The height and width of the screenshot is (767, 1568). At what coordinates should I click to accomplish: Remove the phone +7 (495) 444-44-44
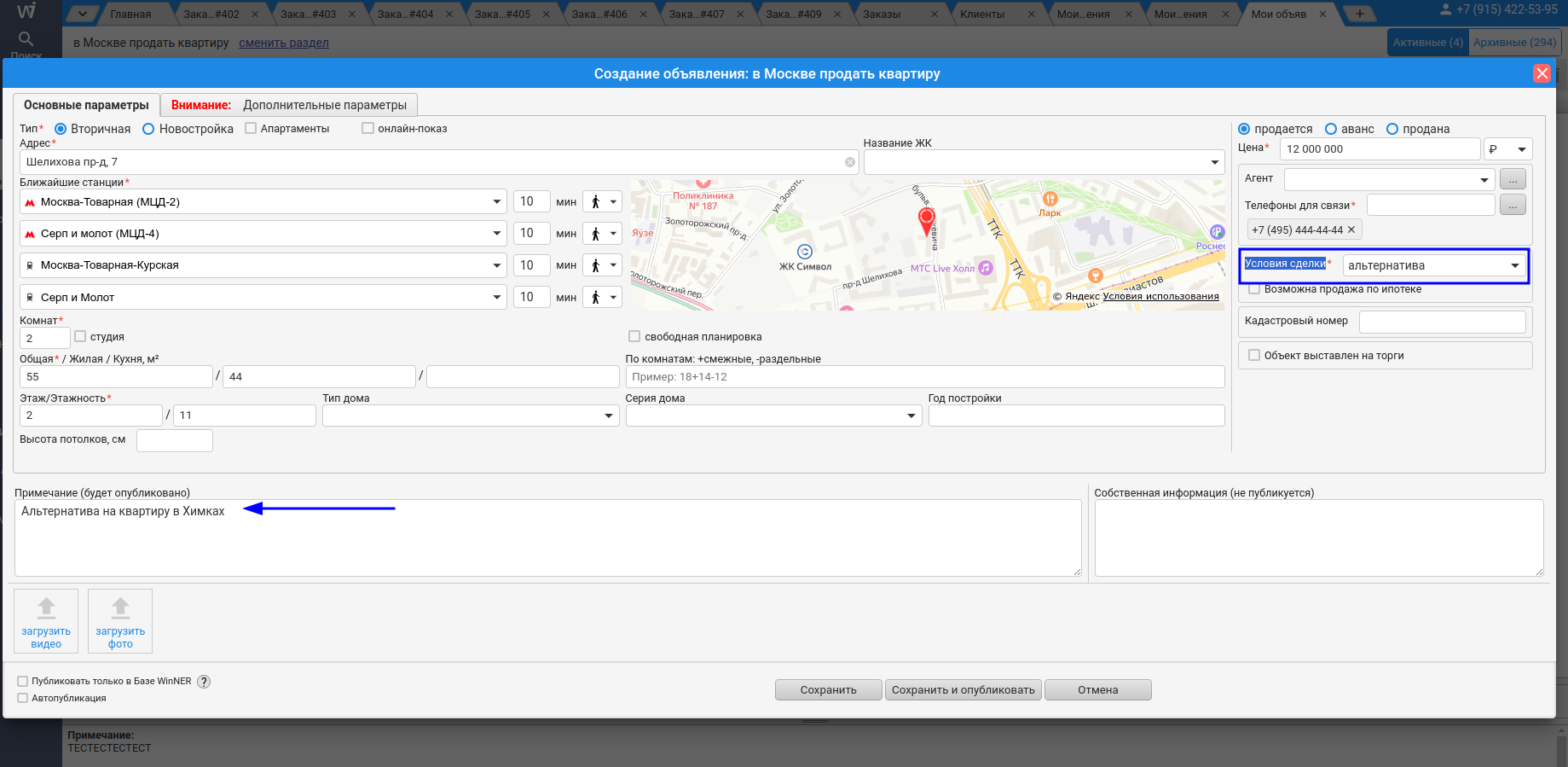tap(1351, 230)
